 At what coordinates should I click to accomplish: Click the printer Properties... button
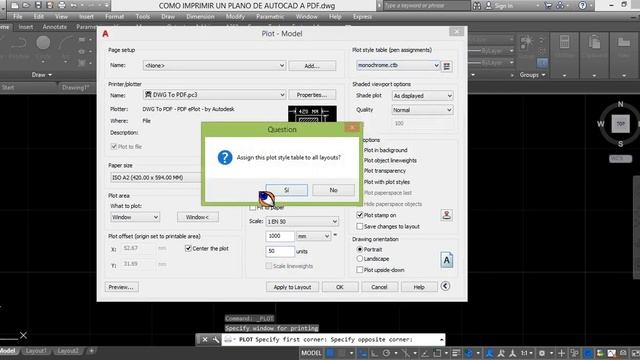312,95
